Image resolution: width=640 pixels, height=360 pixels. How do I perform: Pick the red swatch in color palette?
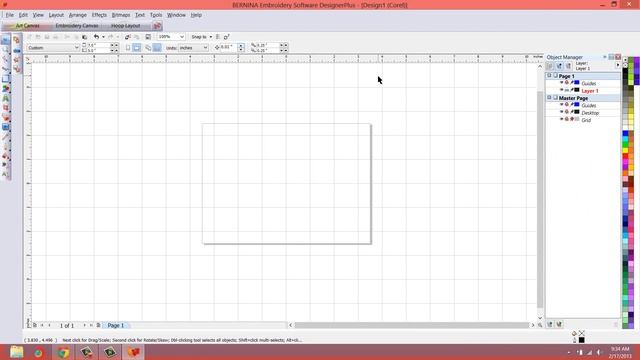(625, 156)
